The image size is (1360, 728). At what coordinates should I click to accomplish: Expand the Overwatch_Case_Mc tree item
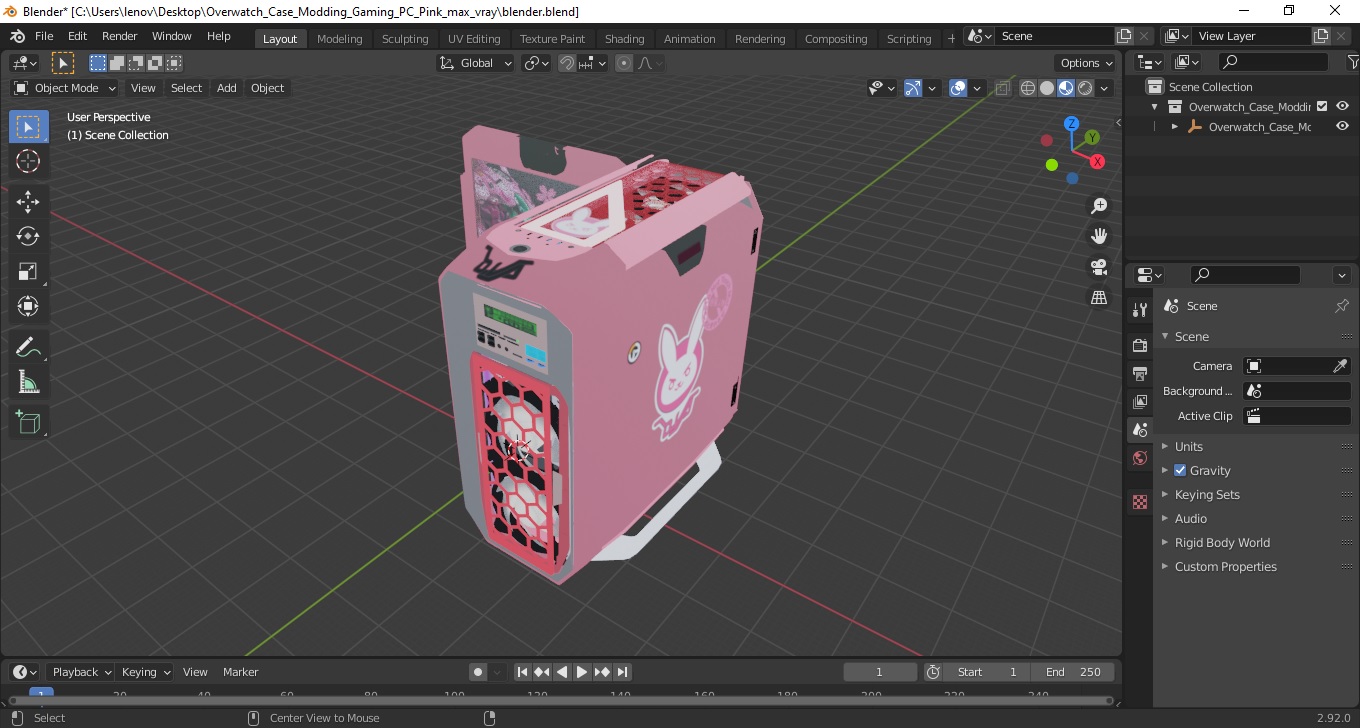[x=1175, y=127]
